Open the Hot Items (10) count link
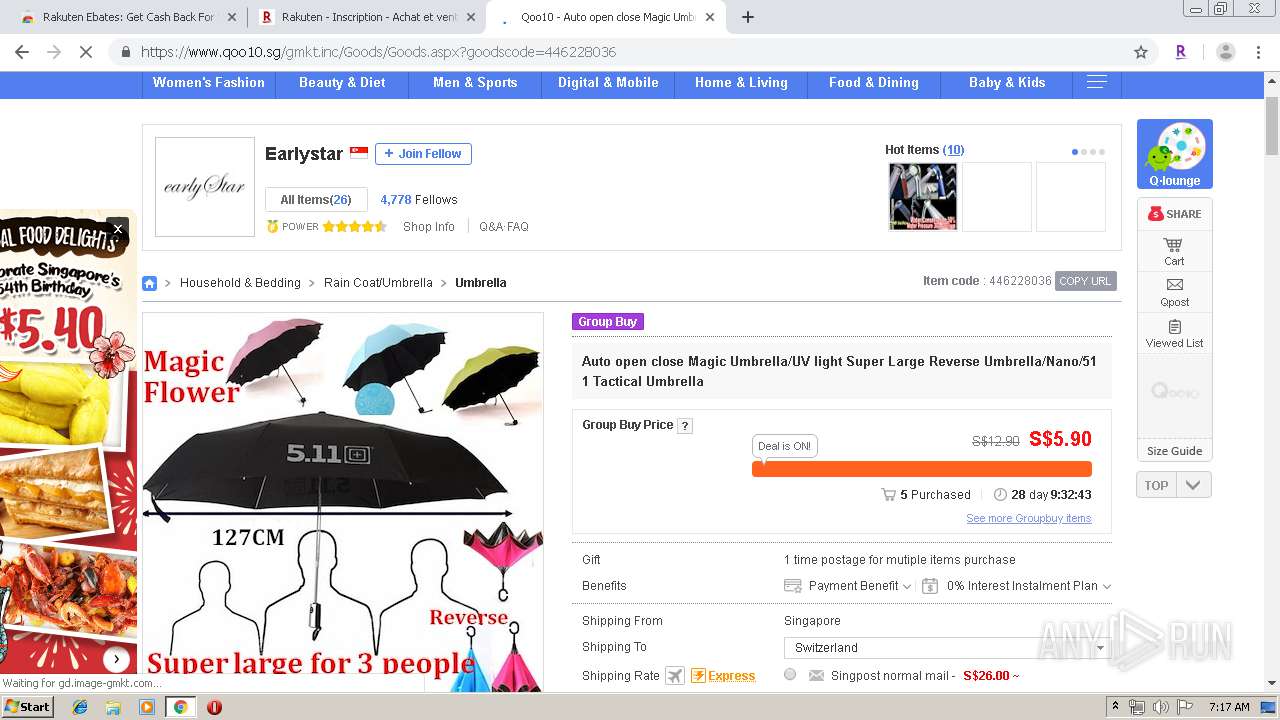The image size is (1280, 720). tap(953, 150)
